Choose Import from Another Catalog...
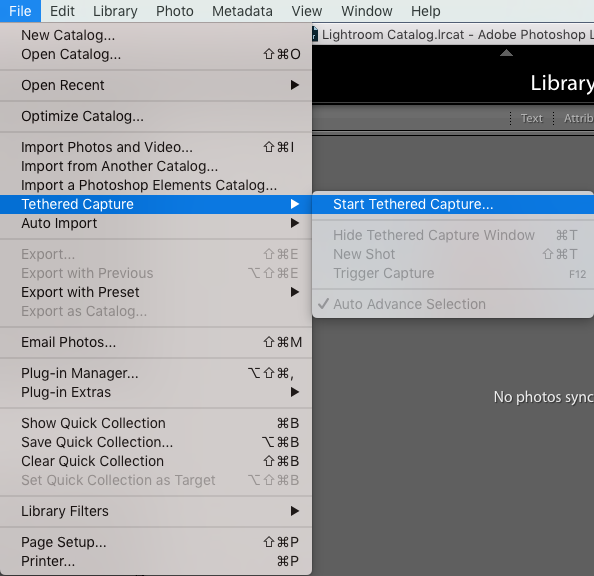 click(x=156, y=166)
